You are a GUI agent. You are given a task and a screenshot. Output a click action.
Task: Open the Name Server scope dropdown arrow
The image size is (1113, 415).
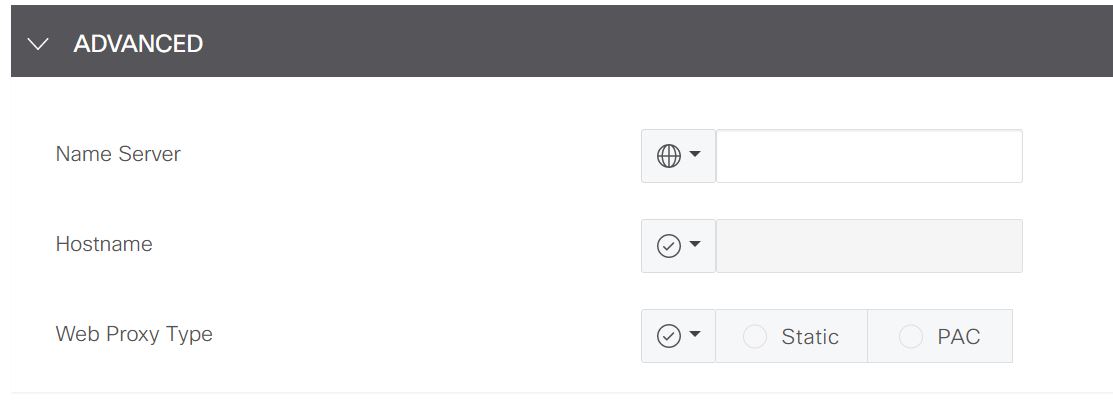click(x=695, y=155)
